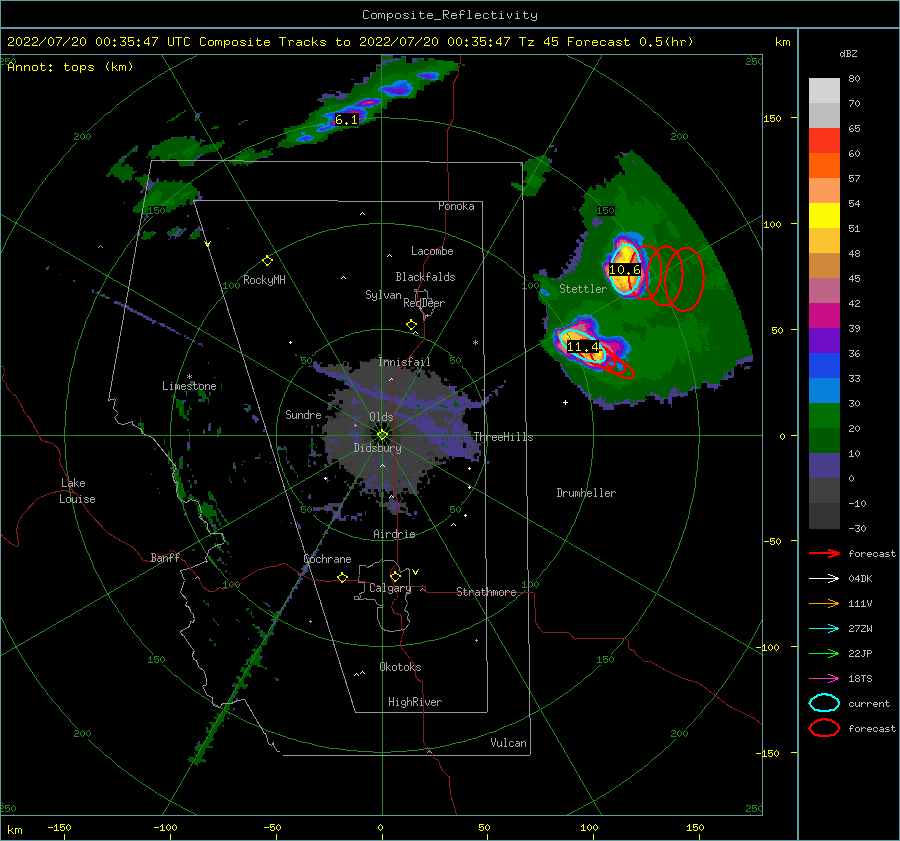Click the 30 dBZ green color swatch
The height and width of the screenshot is (841, 900).
(x=824, y=416)
